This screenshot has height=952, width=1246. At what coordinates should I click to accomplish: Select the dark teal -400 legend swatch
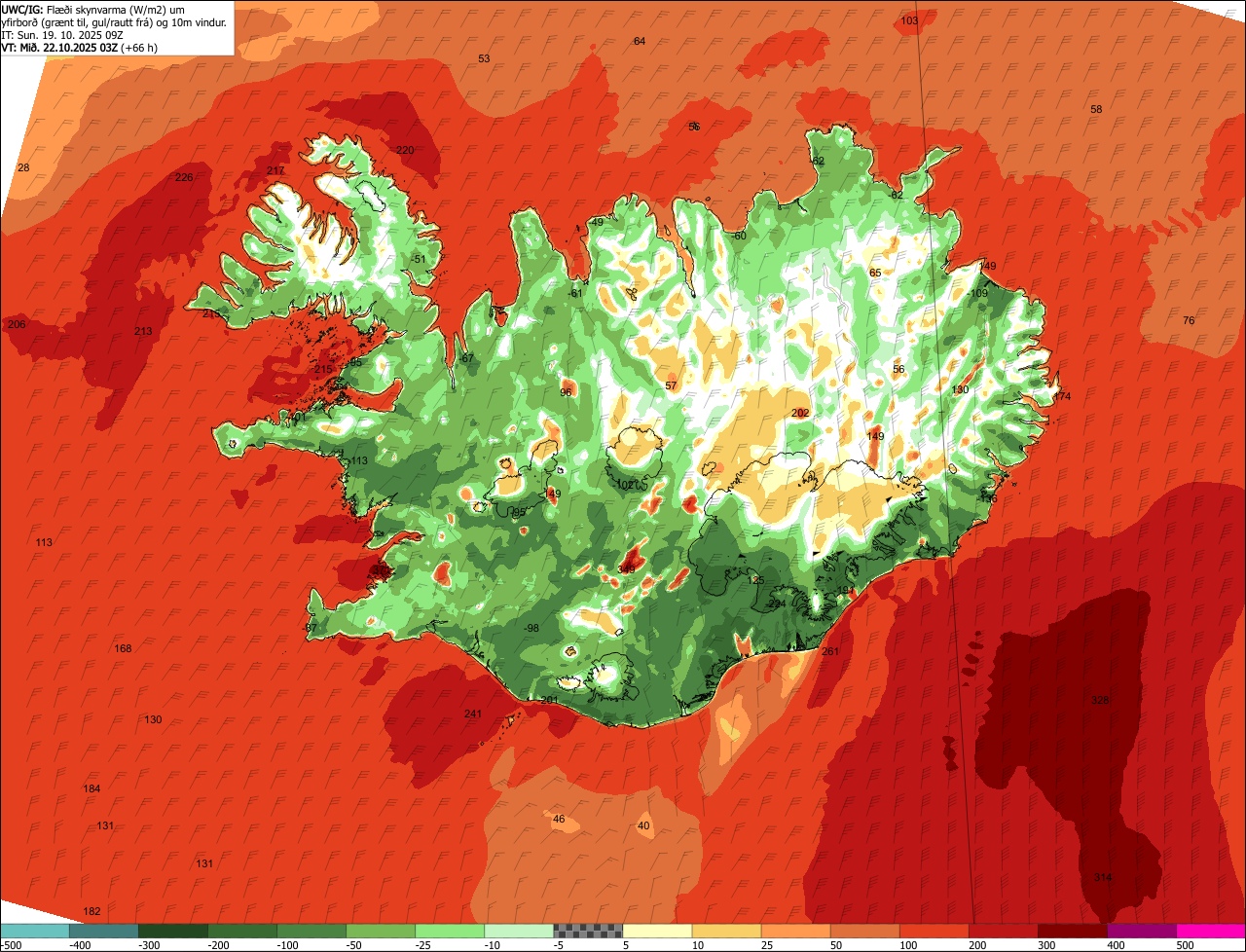104,930
